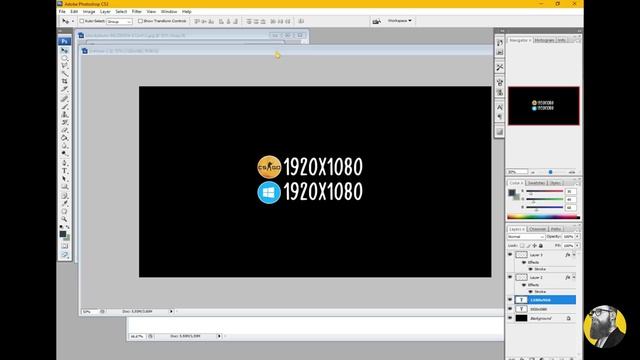Click the foreground color in toolbox
The height and width of the screenshot is (360, 640).
(62, 234)
